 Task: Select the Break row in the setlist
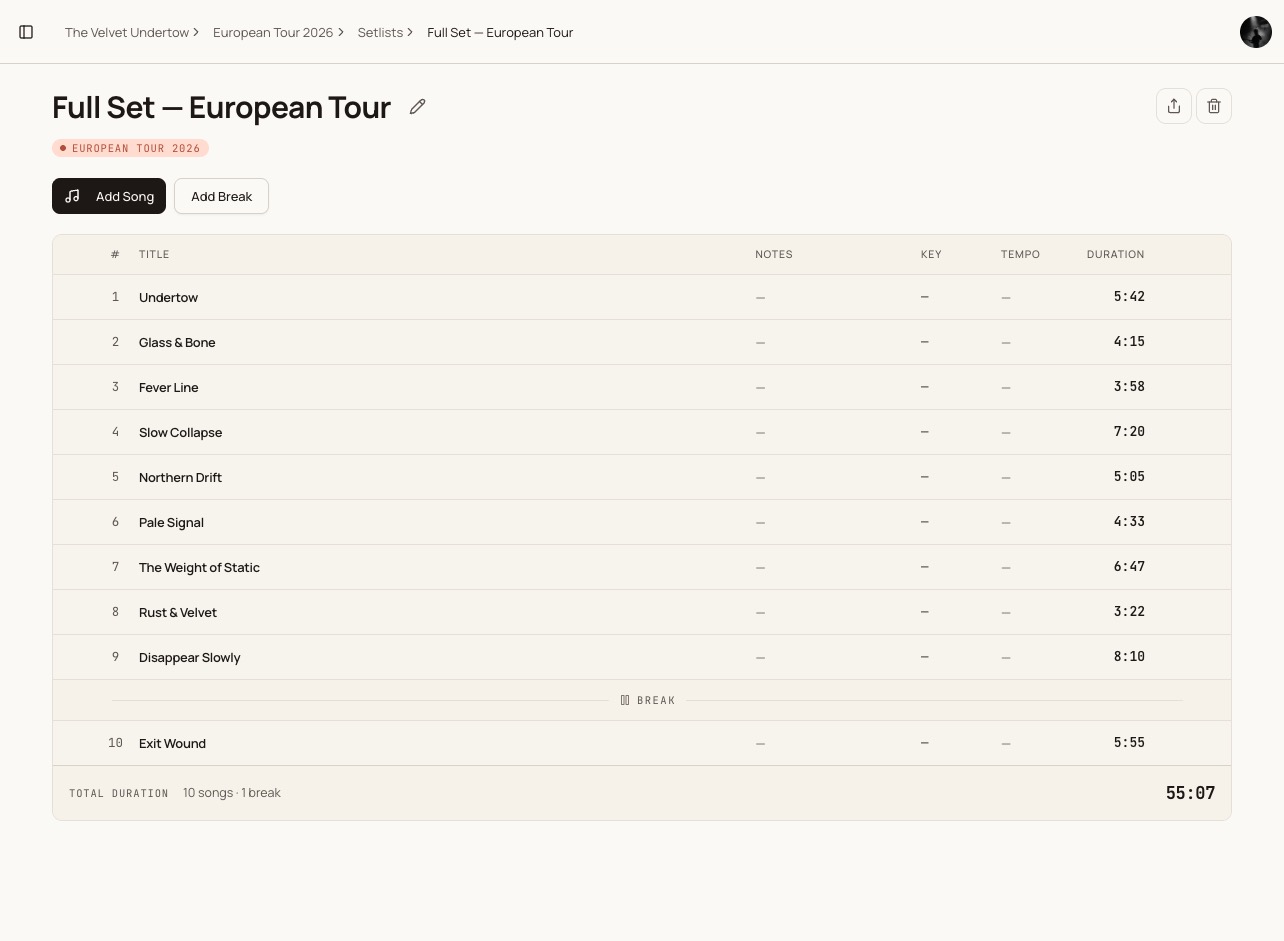[x=642, y=700]
